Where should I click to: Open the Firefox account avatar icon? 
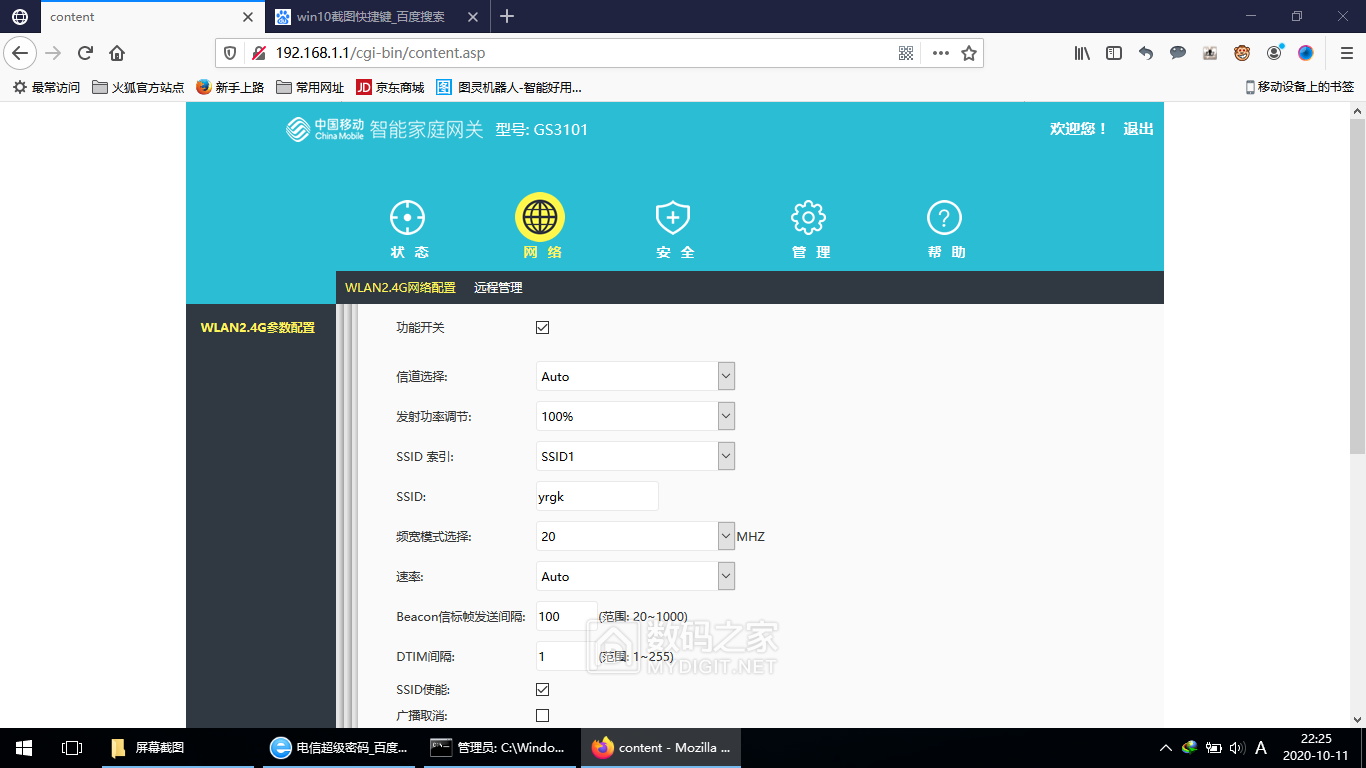pos(1274,53)
